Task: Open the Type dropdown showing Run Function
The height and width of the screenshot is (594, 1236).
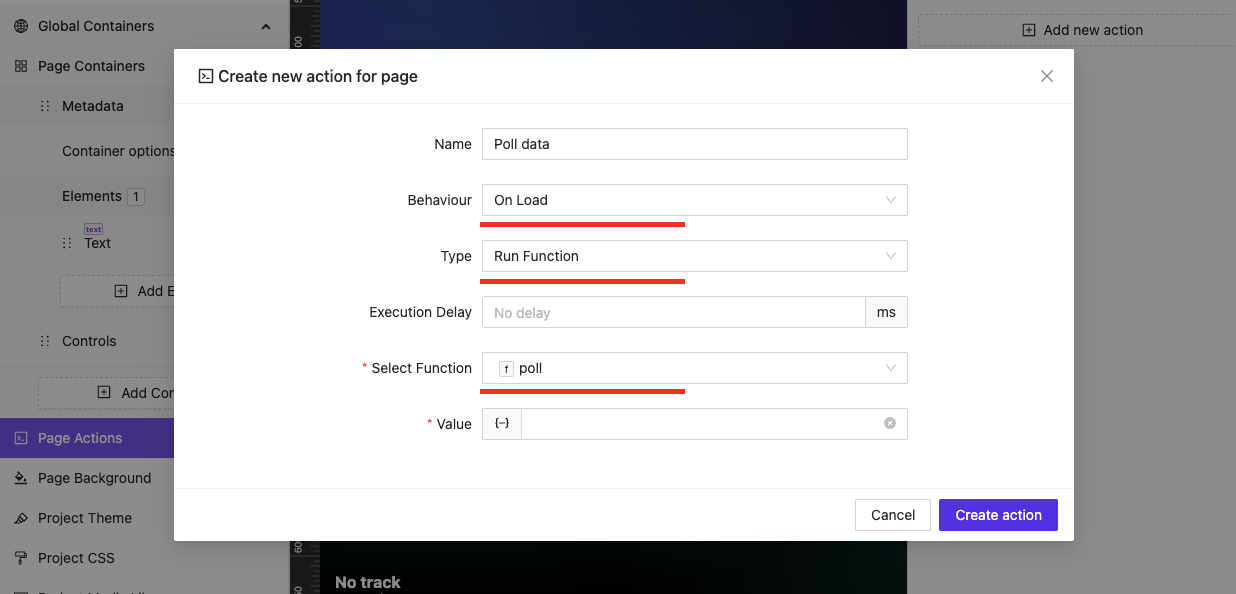Action: pyautogui.click(x=694, y=256)
